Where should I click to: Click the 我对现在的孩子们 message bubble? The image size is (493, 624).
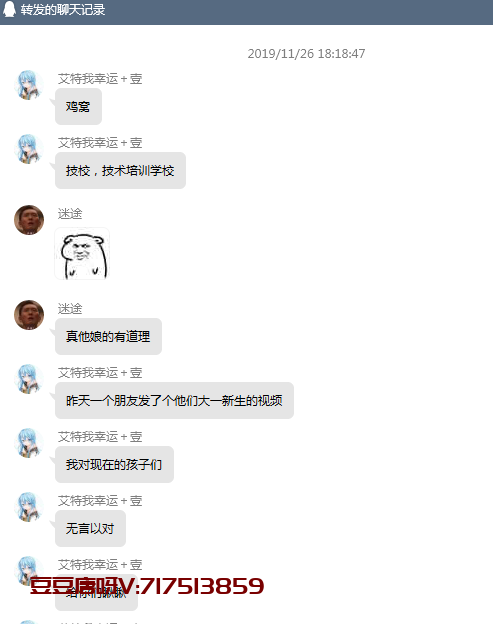pos(114,464)
